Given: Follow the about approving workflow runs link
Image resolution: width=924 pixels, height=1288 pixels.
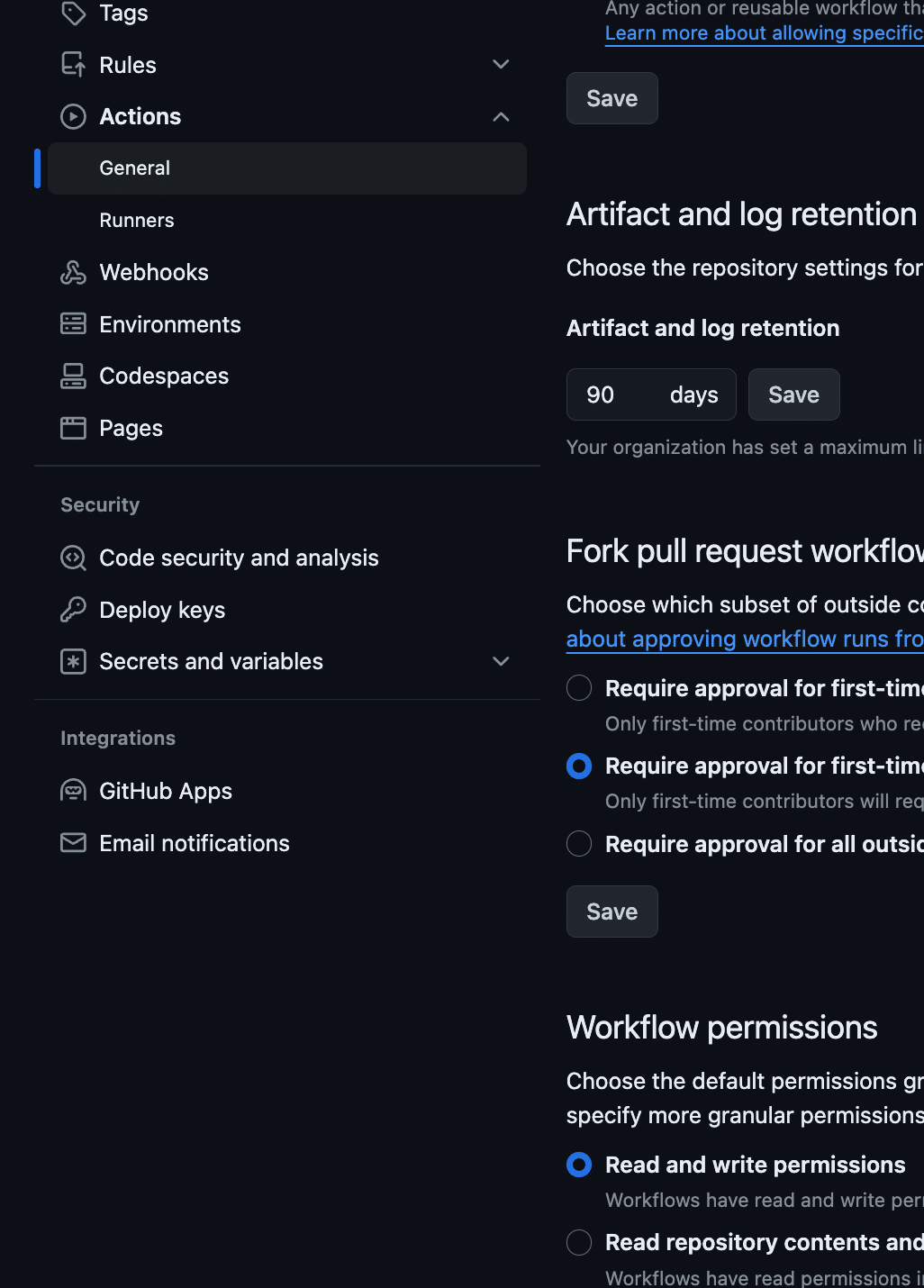Looking at the screenshot, I should [744, 639].
